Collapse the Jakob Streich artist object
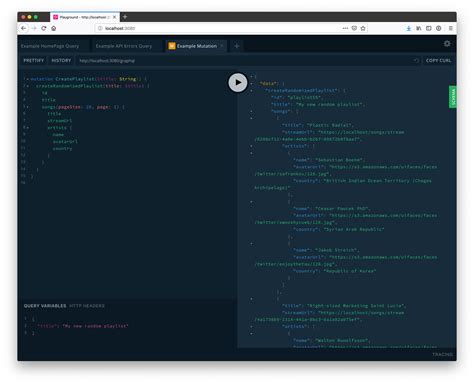 (252, 243)
